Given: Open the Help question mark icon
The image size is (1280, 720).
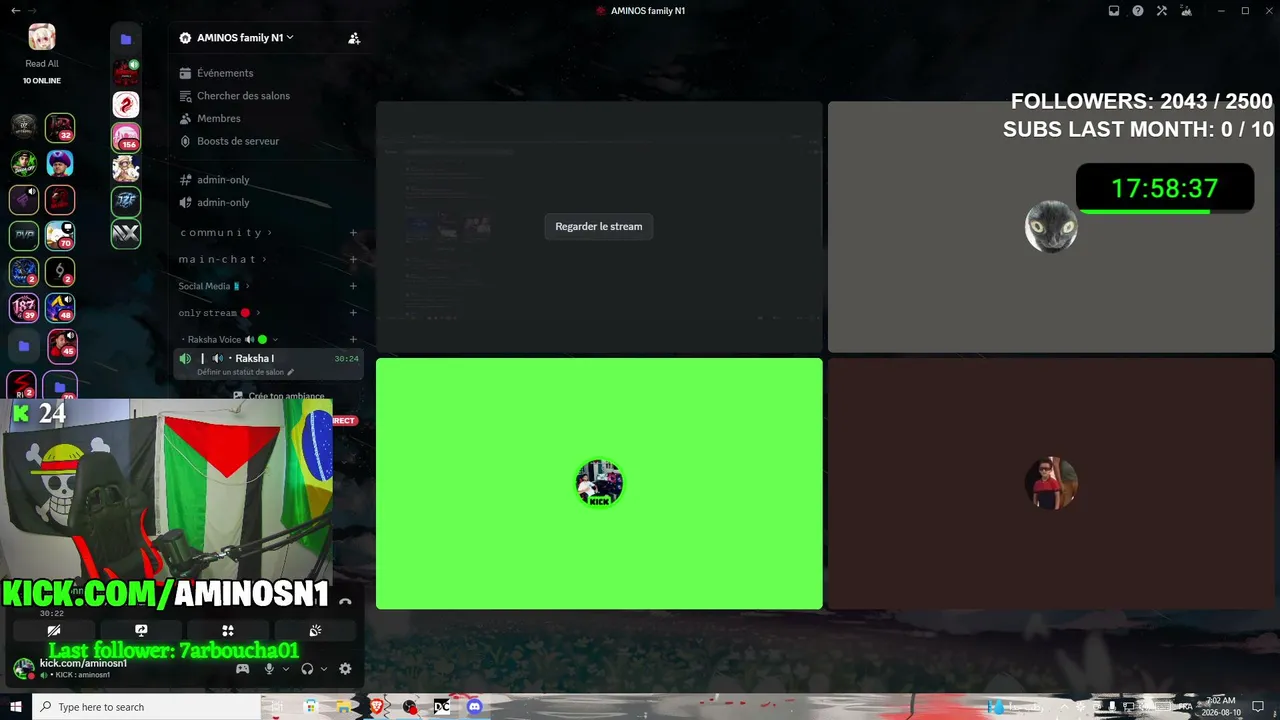Looking at the screenshot, I should pyautogui.click(x=1138, y=11).
